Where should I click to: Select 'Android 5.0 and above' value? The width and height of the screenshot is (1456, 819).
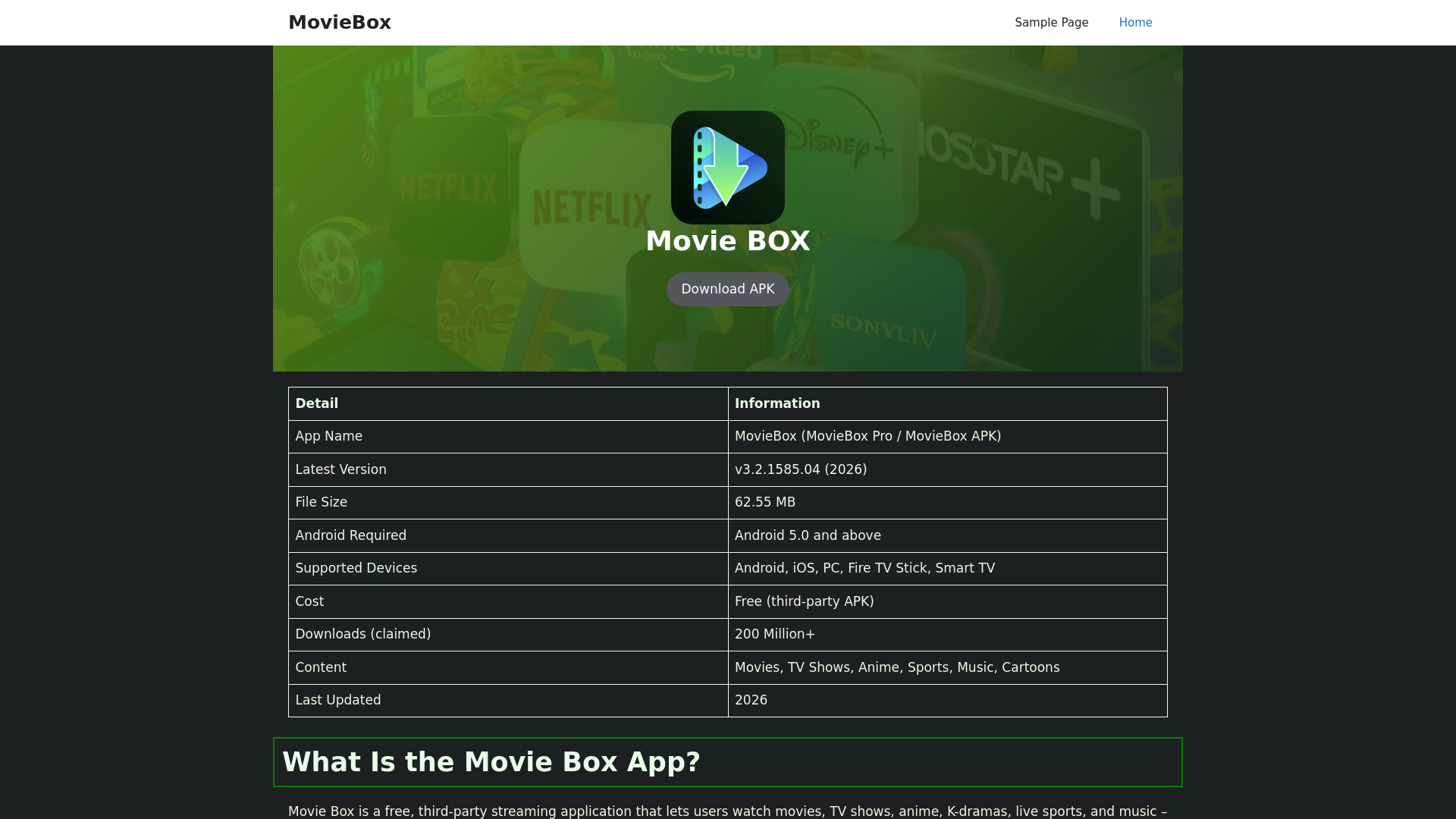pos(948,535)
